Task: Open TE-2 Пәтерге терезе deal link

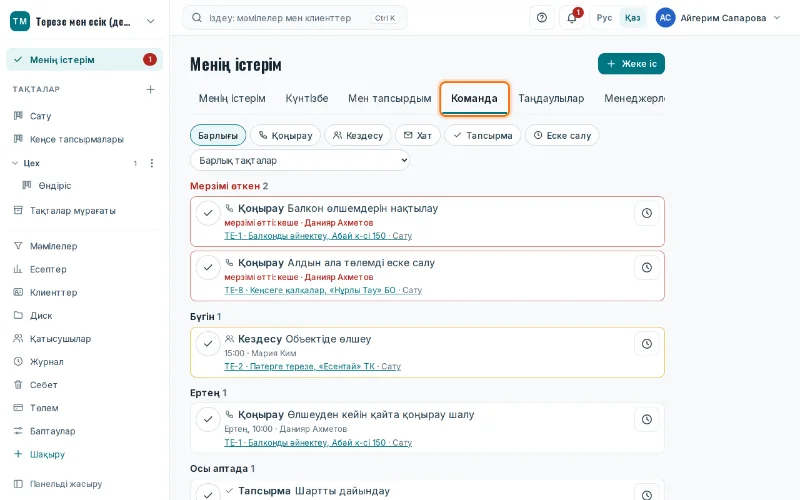Action: pos(312,366)
